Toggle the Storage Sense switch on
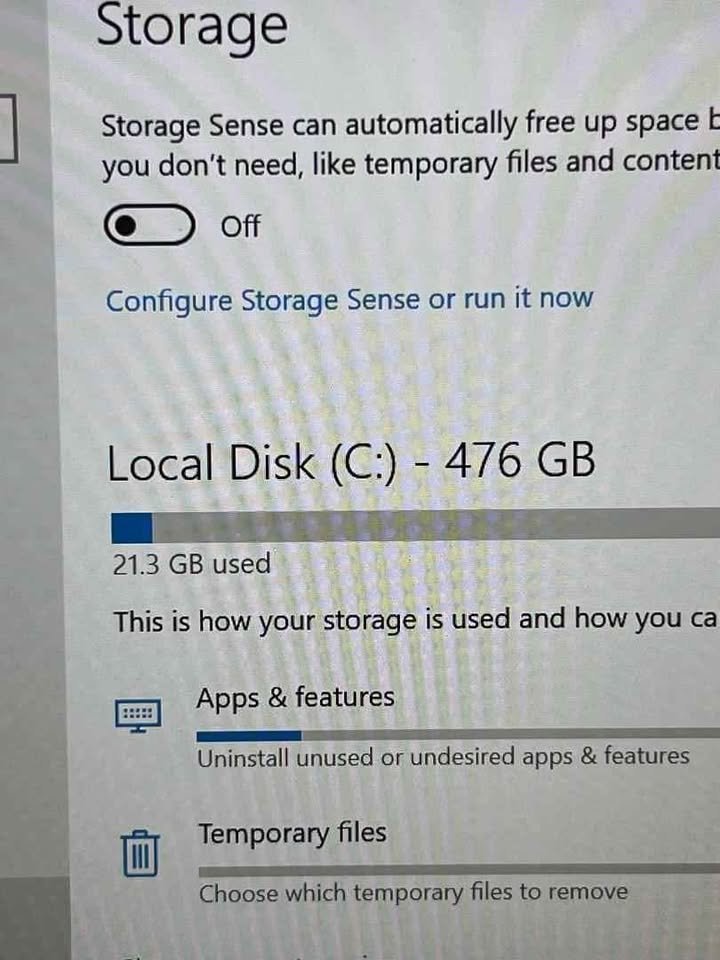 150,225
